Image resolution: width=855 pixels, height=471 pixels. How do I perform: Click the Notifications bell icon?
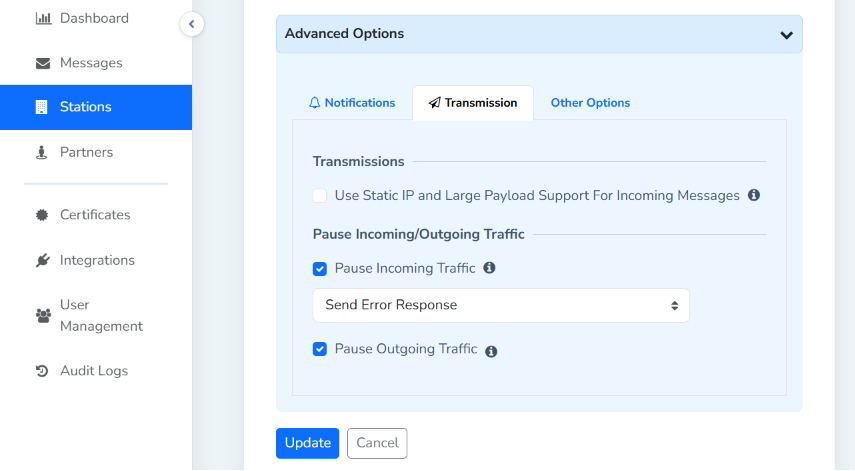(314, 102)
